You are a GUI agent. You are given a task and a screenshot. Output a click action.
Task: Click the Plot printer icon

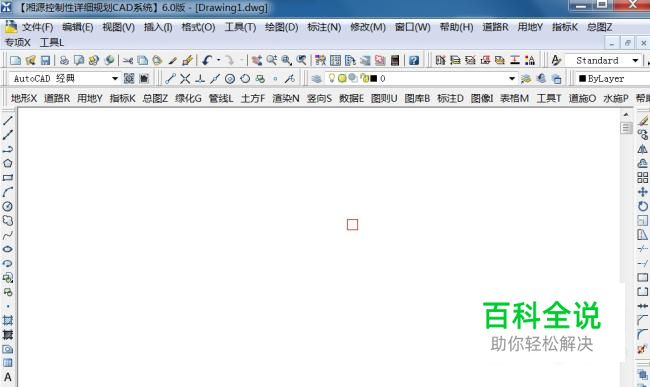point(64,60)
